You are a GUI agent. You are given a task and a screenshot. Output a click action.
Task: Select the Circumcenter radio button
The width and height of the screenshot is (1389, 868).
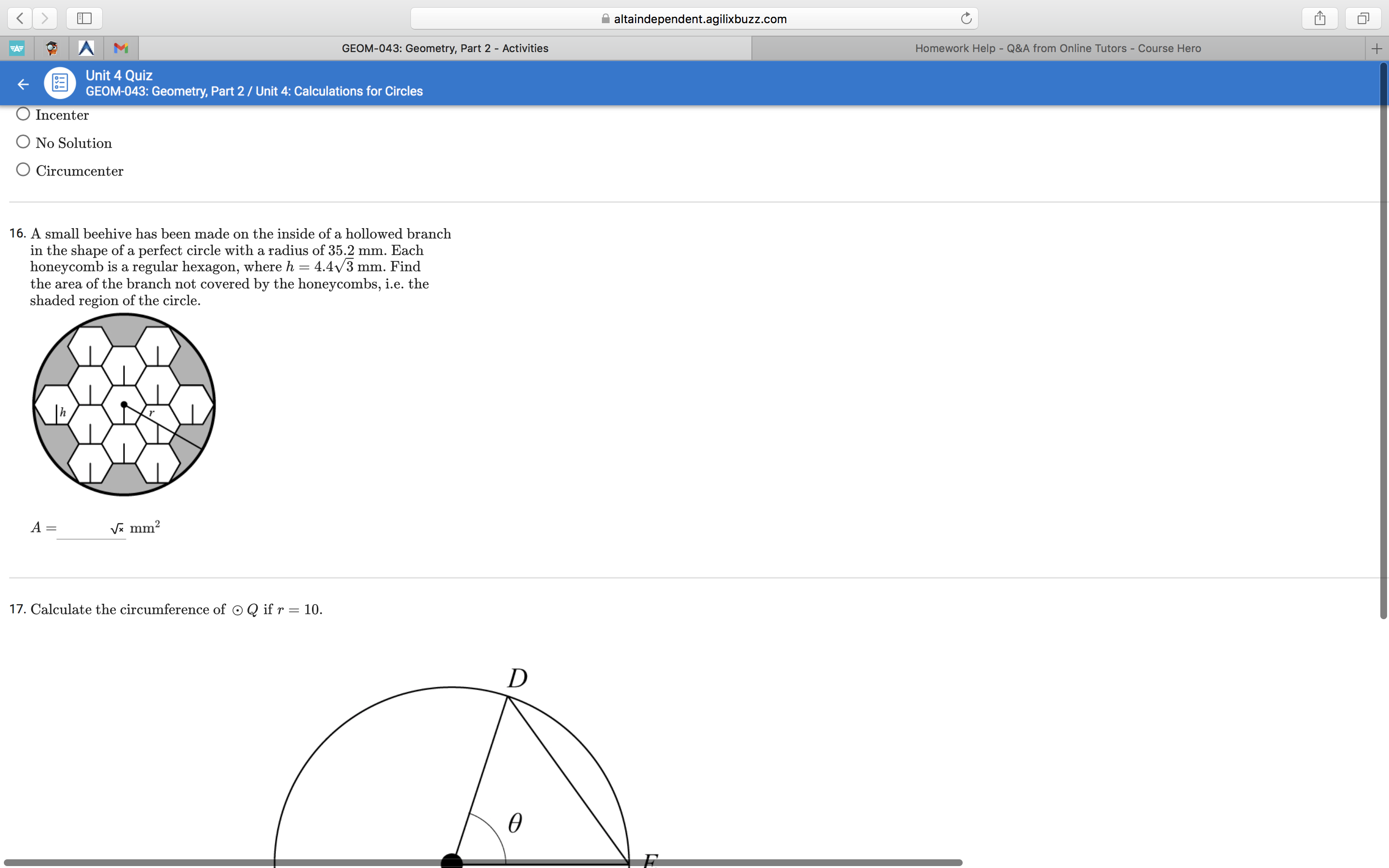[22, 169]
